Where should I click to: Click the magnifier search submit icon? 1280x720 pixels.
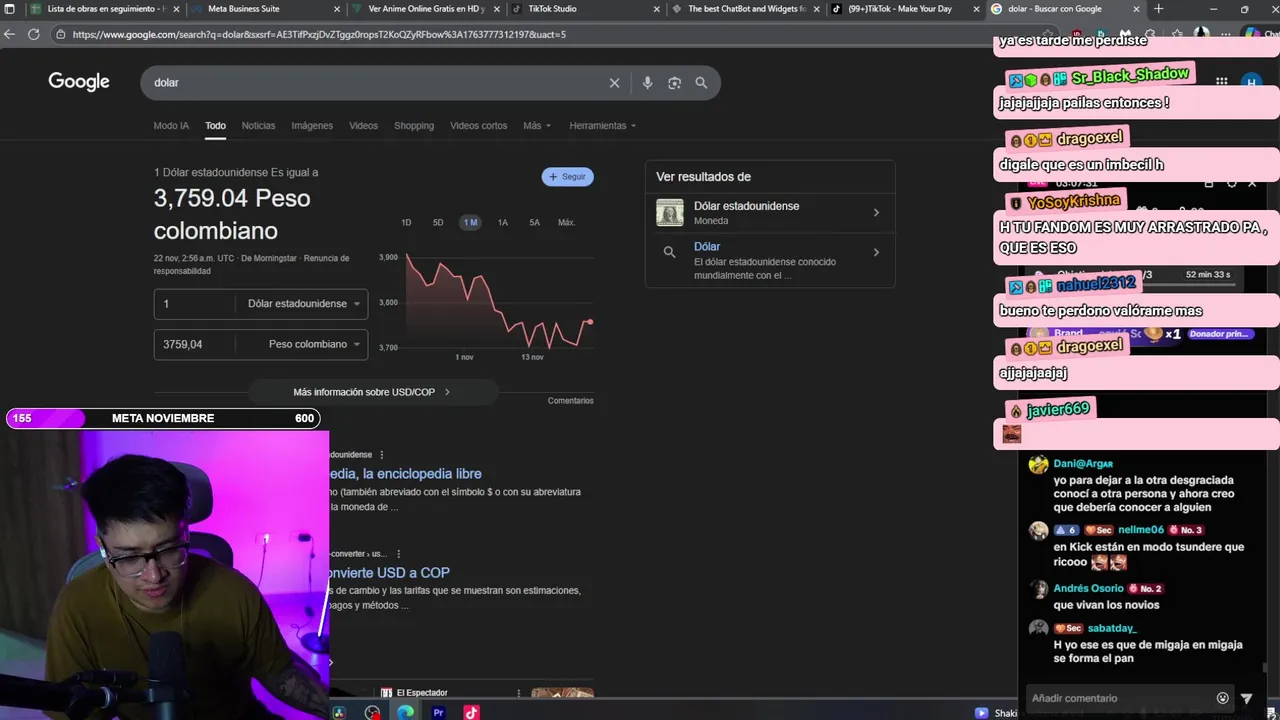pyautogui.click(x=701, y=83)
